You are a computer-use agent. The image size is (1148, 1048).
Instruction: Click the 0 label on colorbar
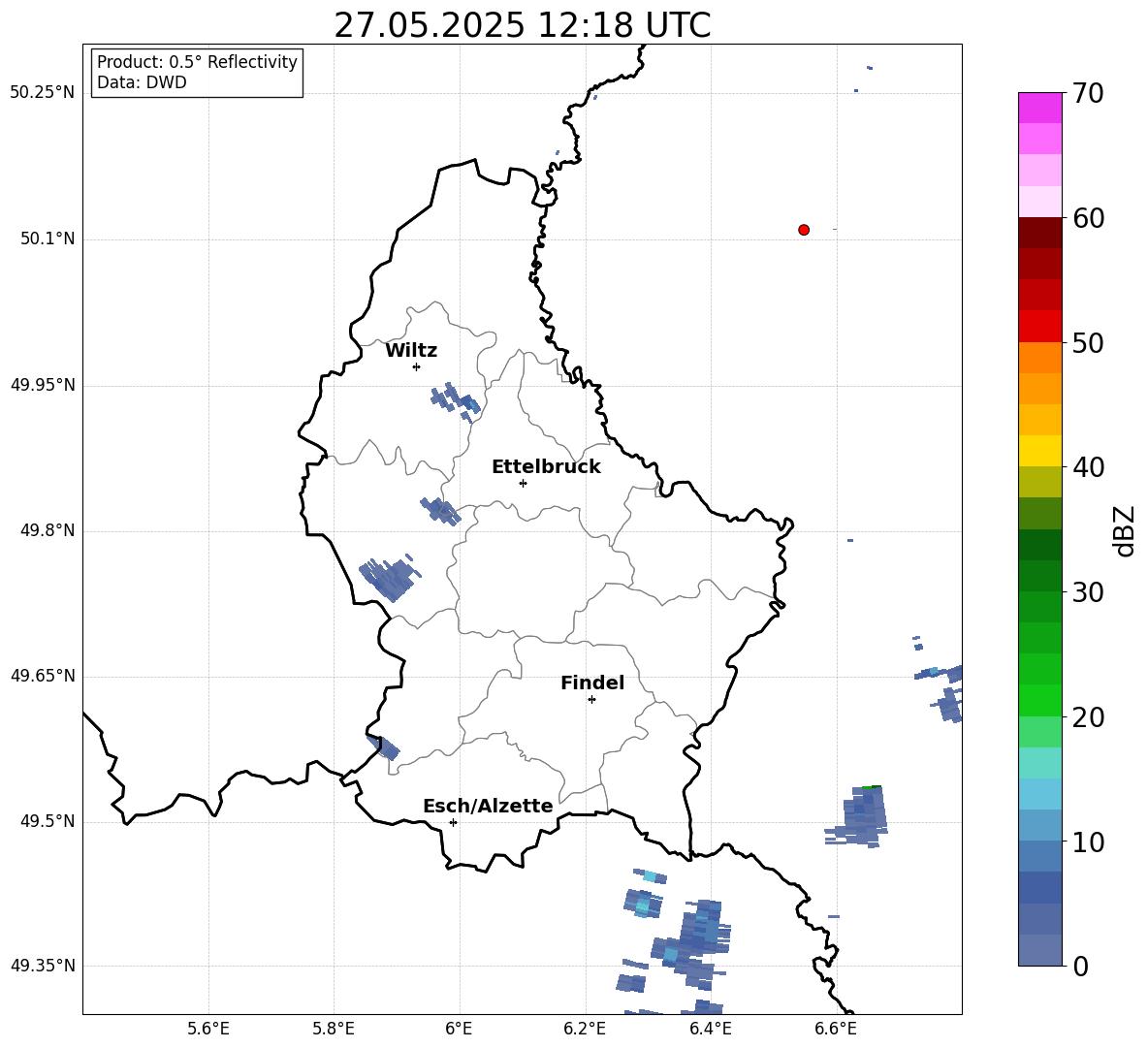click(1080, 966)
